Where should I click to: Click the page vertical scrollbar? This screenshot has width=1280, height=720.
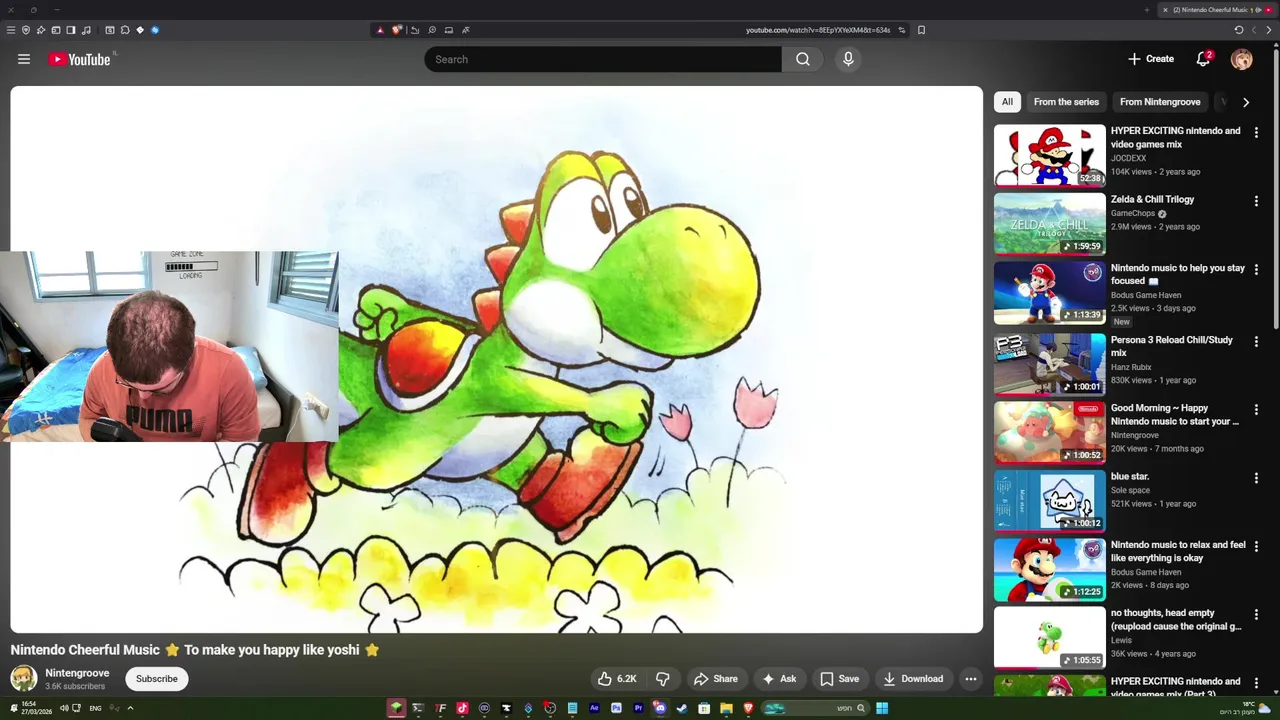click(x=1275, y=190)
